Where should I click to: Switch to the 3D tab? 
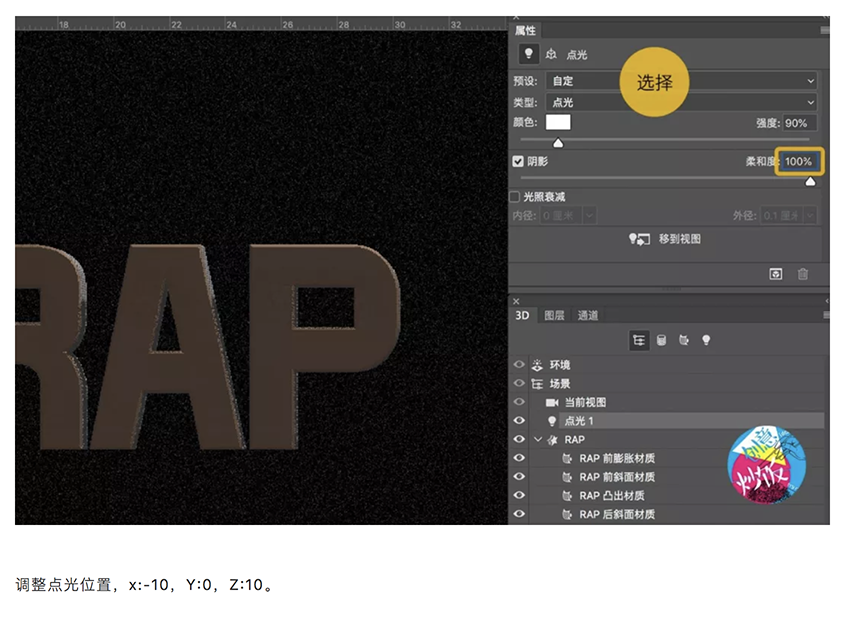(x=522, y=315)
